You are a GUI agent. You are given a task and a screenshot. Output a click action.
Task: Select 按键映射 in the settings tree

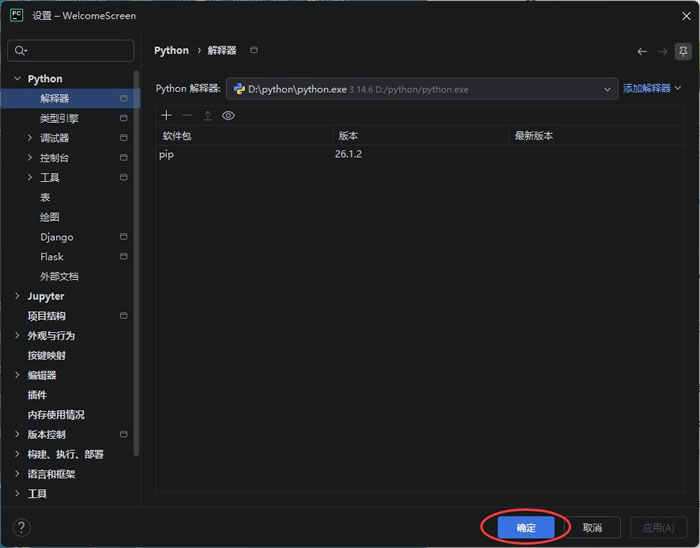(46, 355)
